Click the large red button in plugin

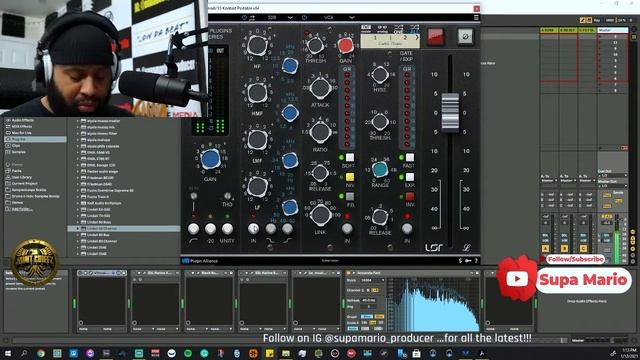436,36
